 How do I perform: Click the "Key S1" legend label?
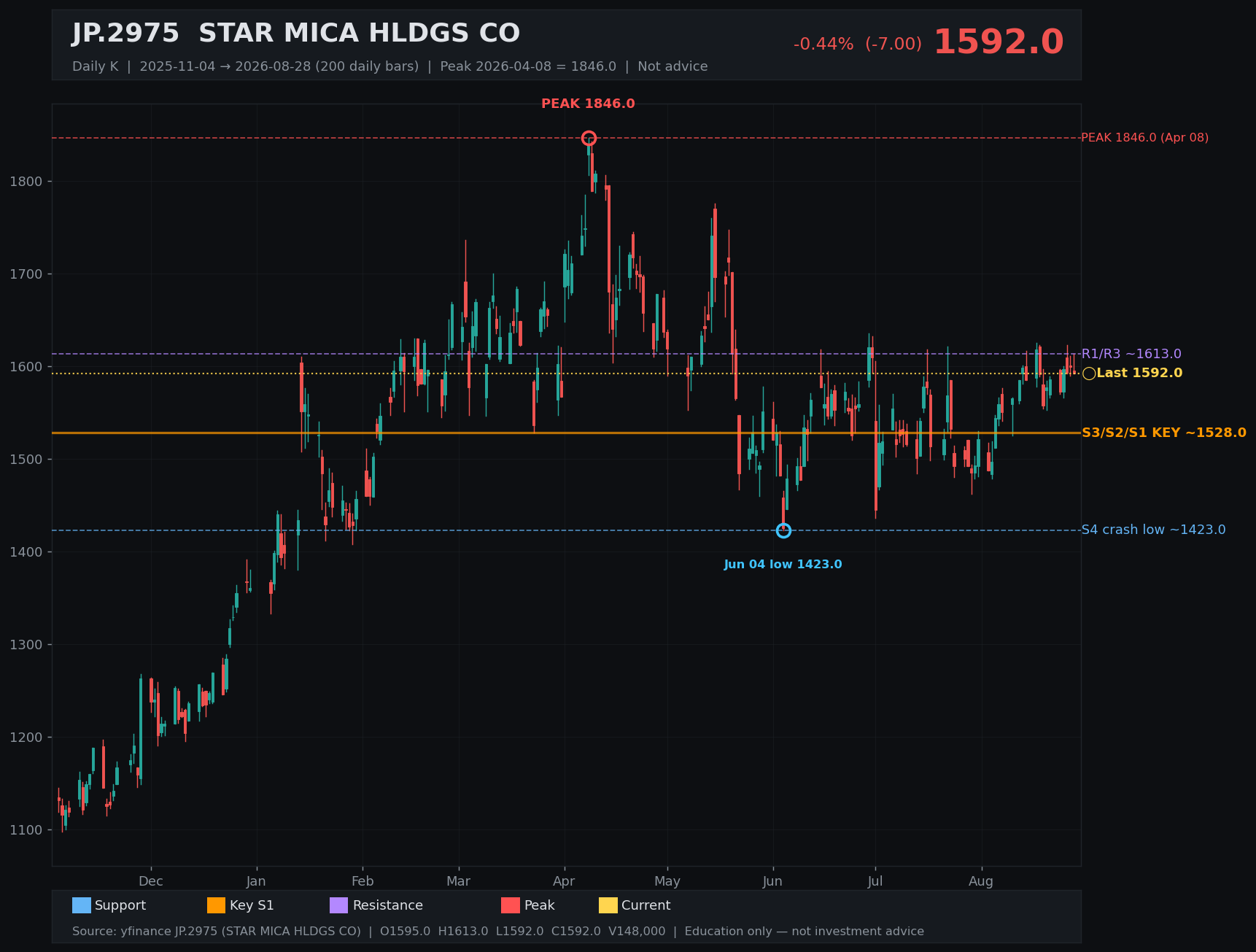[x=252, y=905]
